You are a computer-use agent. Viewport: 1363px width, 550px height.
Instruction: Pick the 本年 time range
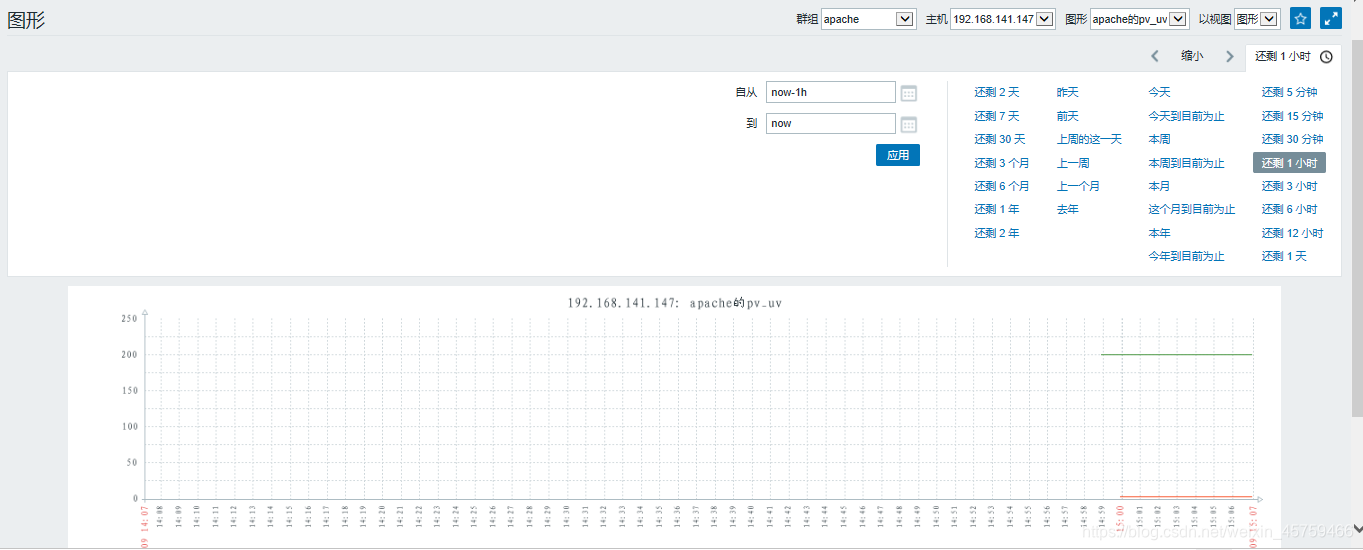pos(1159,233)
